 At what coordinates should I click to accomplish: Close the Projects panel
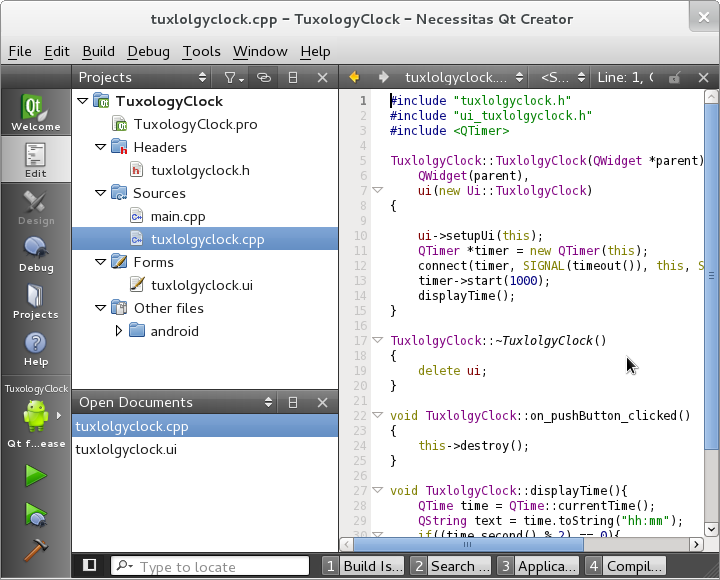[322, 78]
